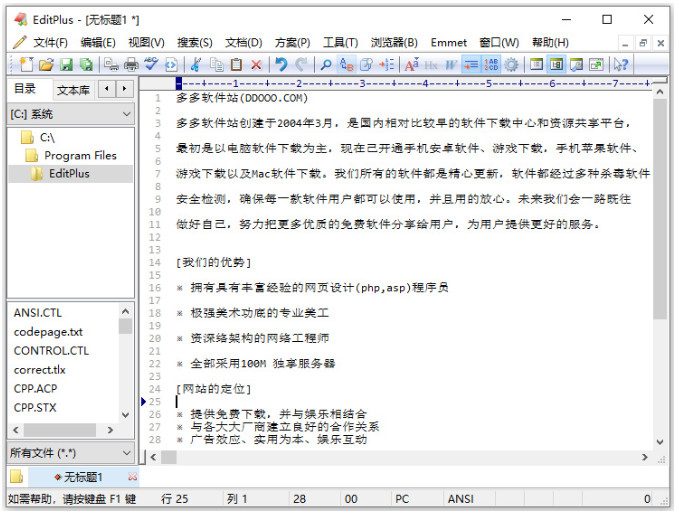Select ANSI.CTL in the file list
Image resolution: width=679 pixels, height=518 pixels.
(x=38, y=313)
